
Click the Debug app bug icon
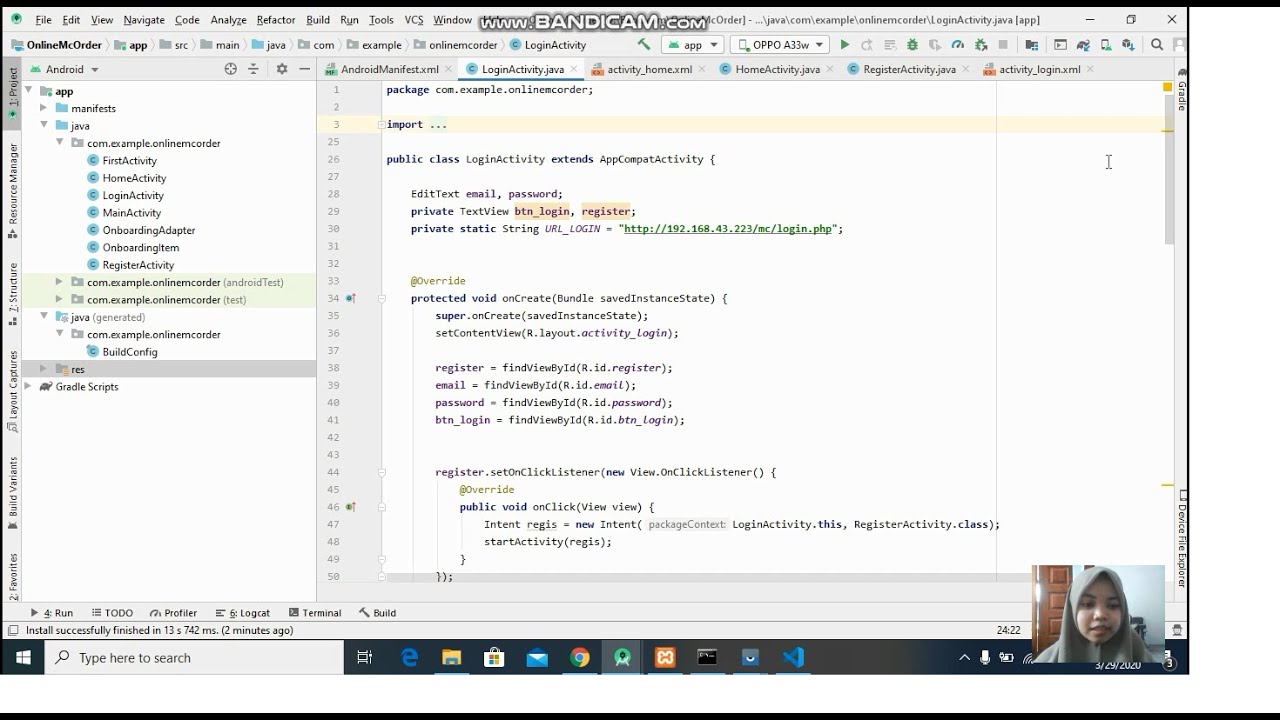912,45
